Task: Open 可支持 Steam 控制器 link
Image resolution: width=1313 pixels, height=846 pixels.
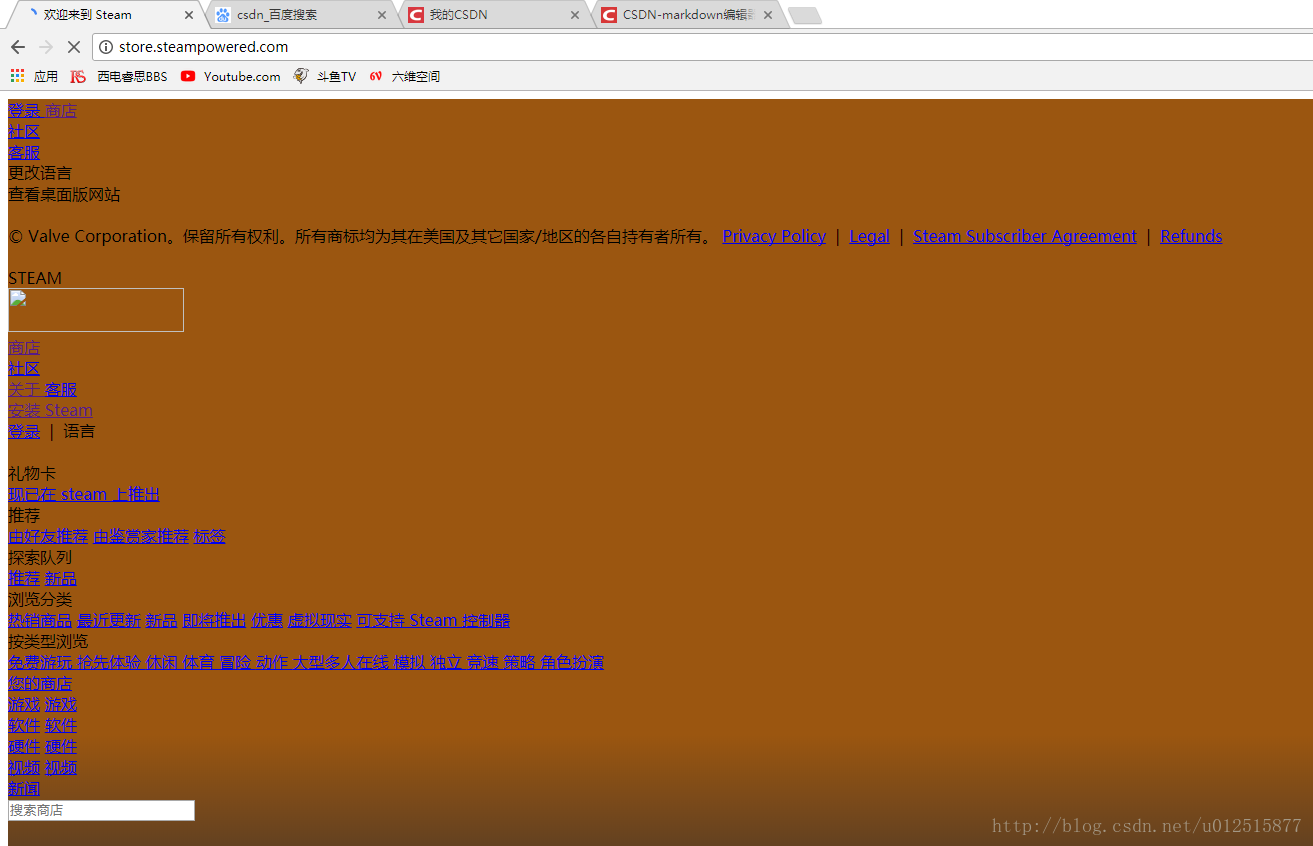Action: coord(433,620)
